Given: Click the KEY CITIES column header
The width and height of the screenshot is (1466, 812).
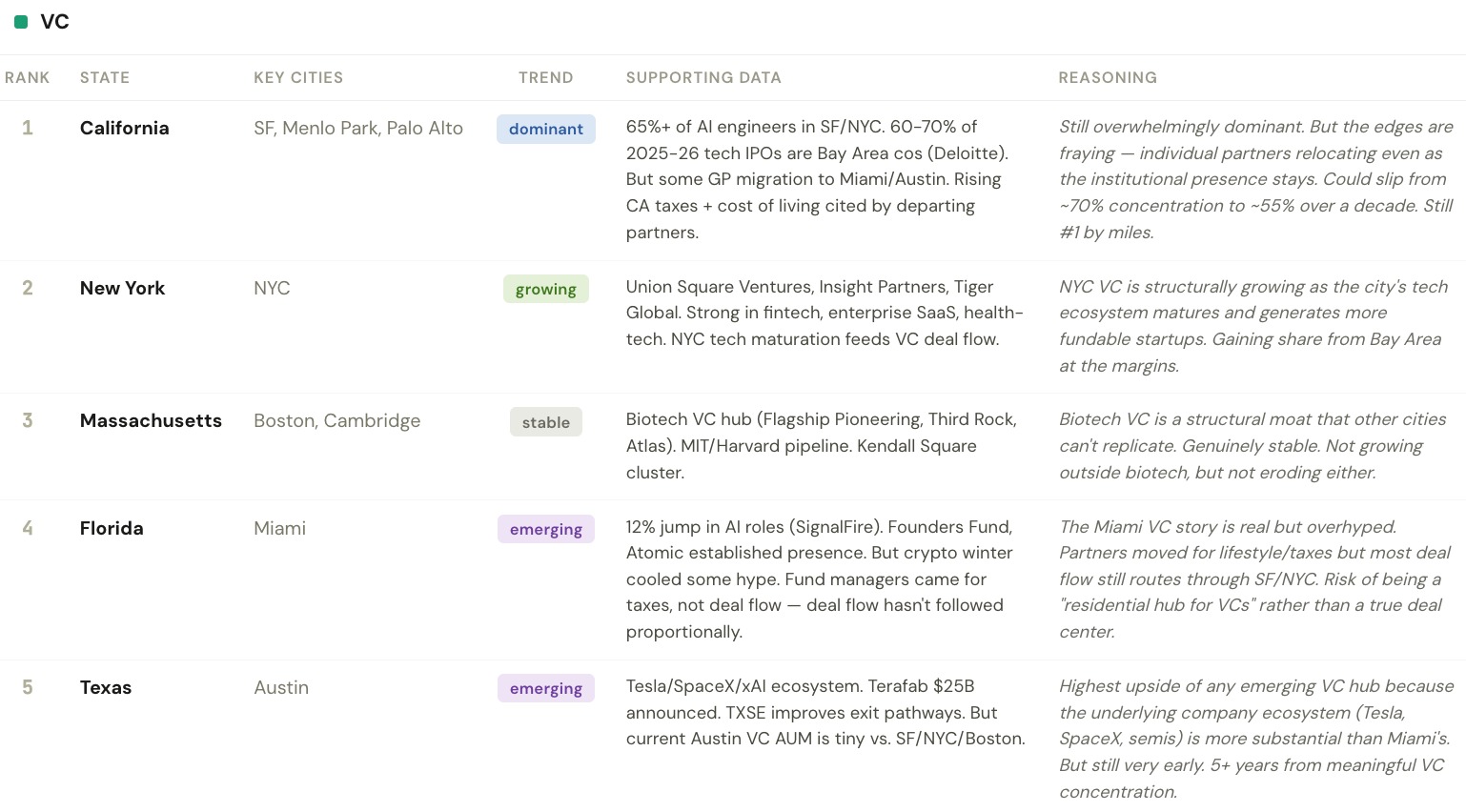Looking at the screenshot, I should (298, 78).
